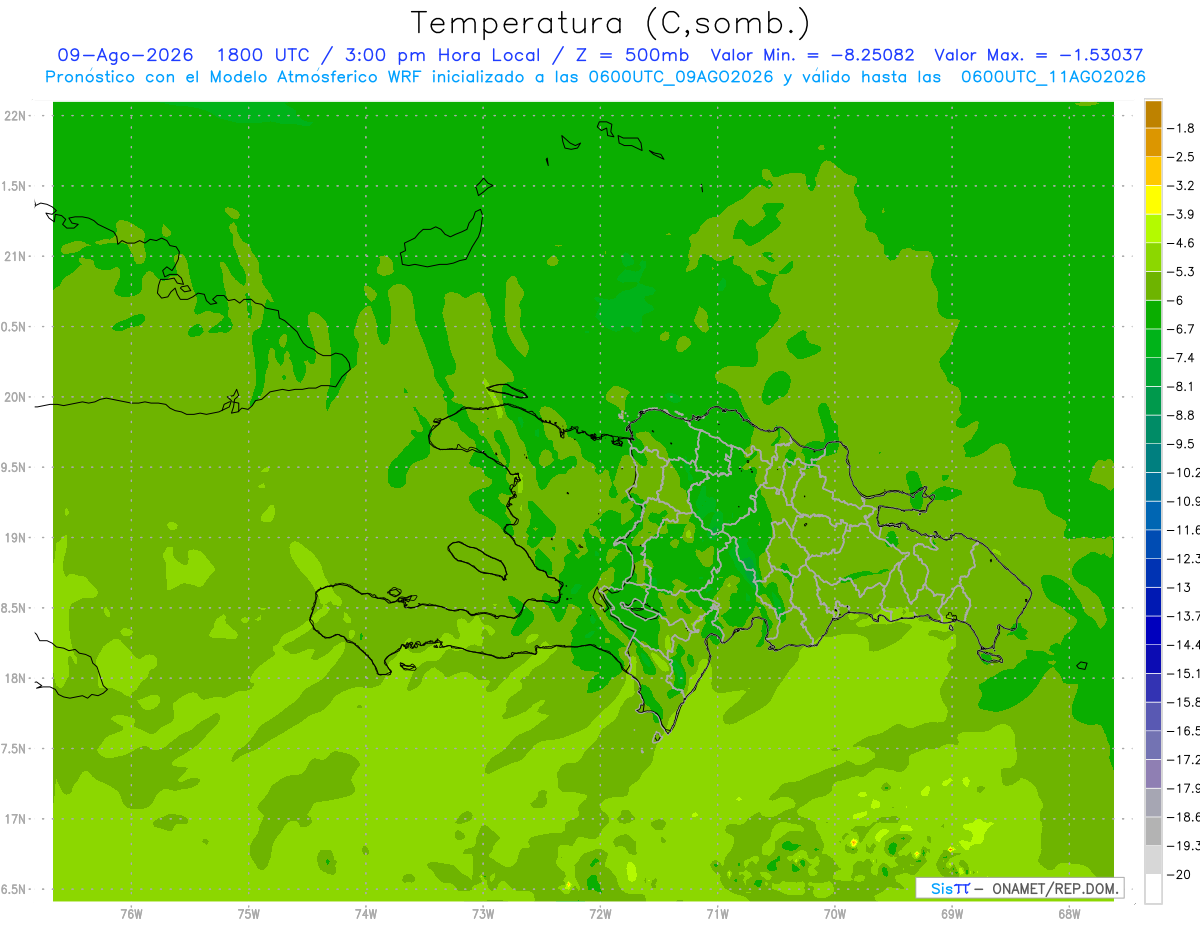1200x927 pixels.
Task: Click the "72W" longitude label
Action: click(600, 913)
